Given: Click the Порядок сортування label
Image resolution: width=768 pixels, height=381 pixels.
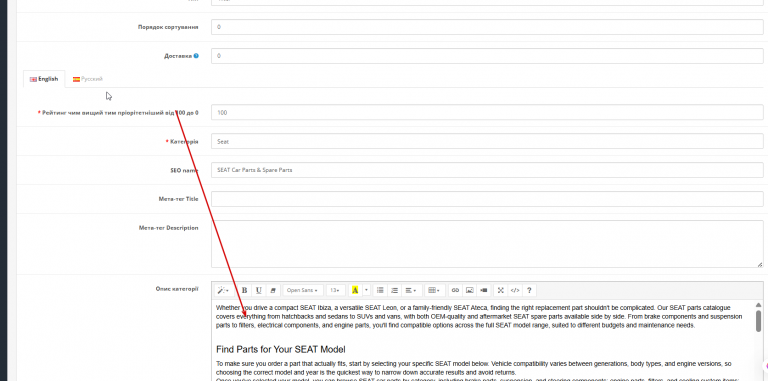Looking at the screenshot, I should [168, 27].
